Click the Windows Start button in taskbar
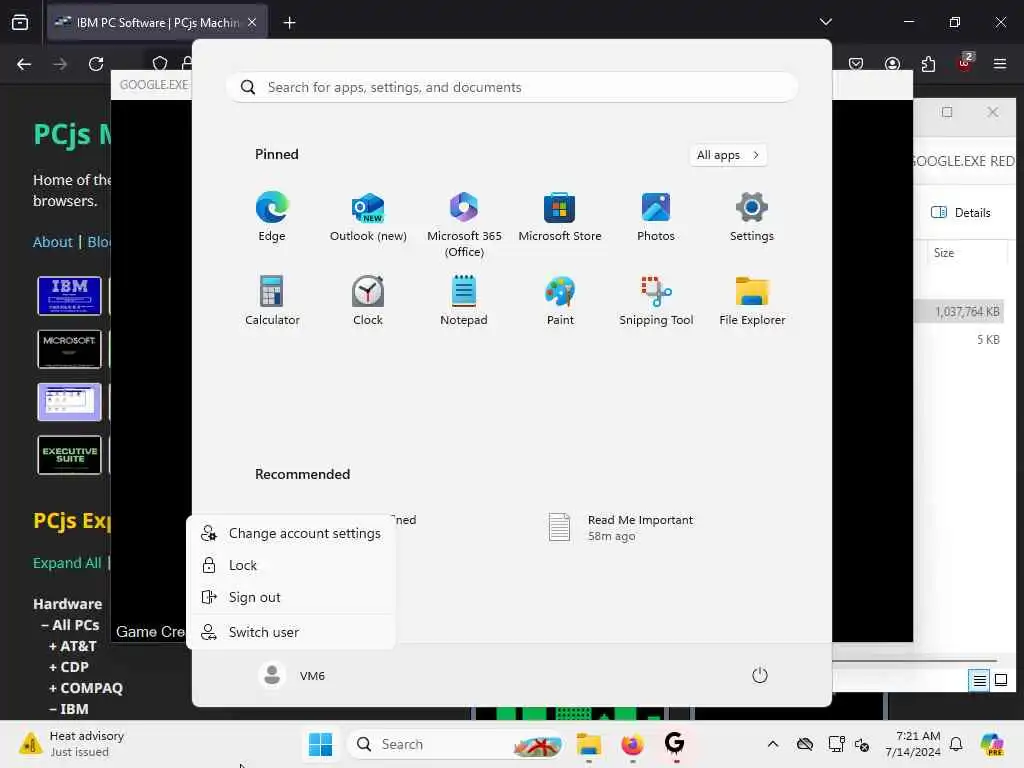 [320, 744]
